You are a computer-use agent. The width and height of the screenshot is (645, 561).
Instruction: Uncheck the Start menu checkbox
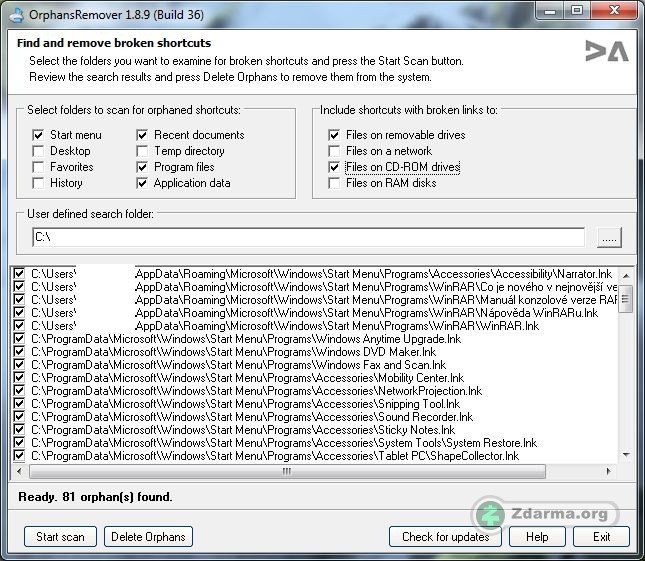click(x=38, y=135)
